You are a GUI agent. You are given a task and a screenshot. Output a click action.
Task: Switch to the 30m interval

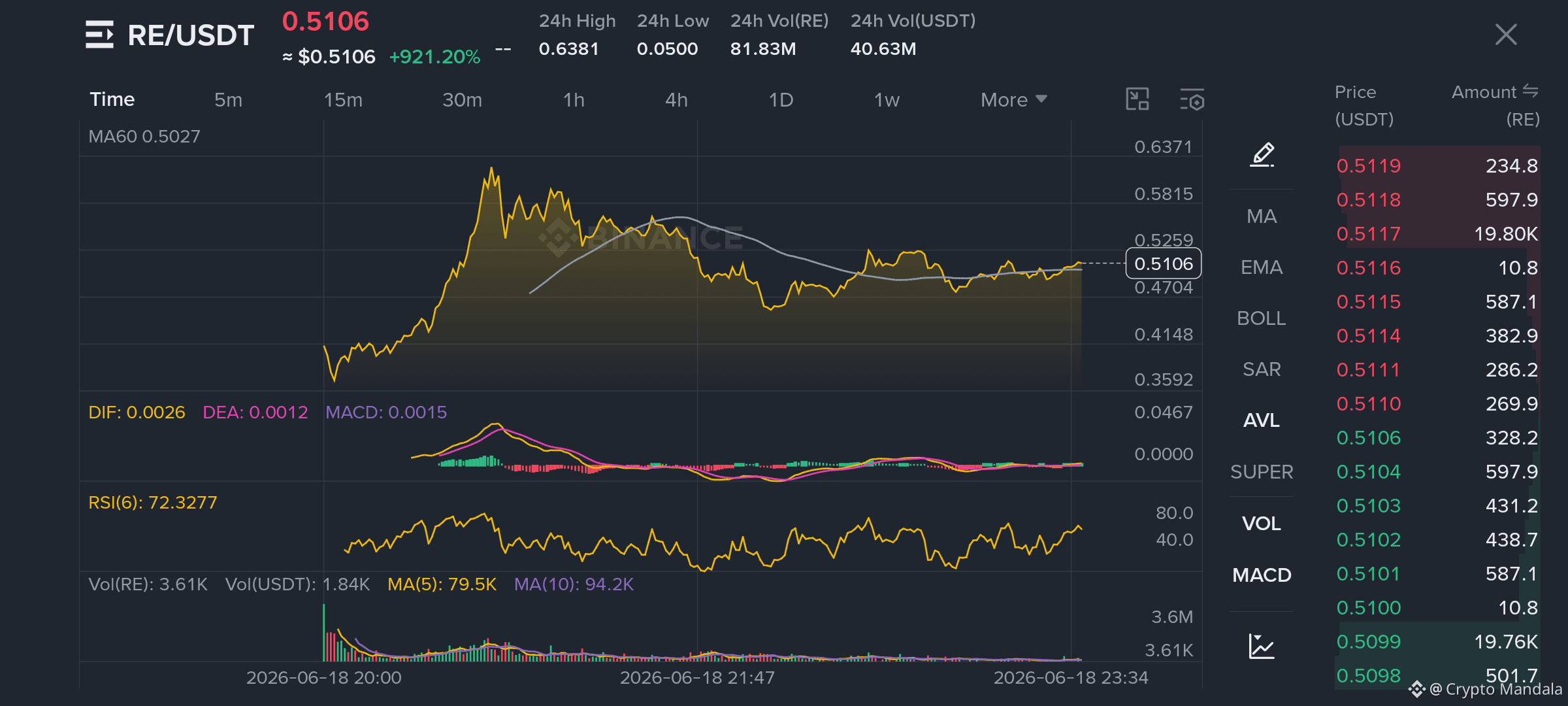click(462, 99)
